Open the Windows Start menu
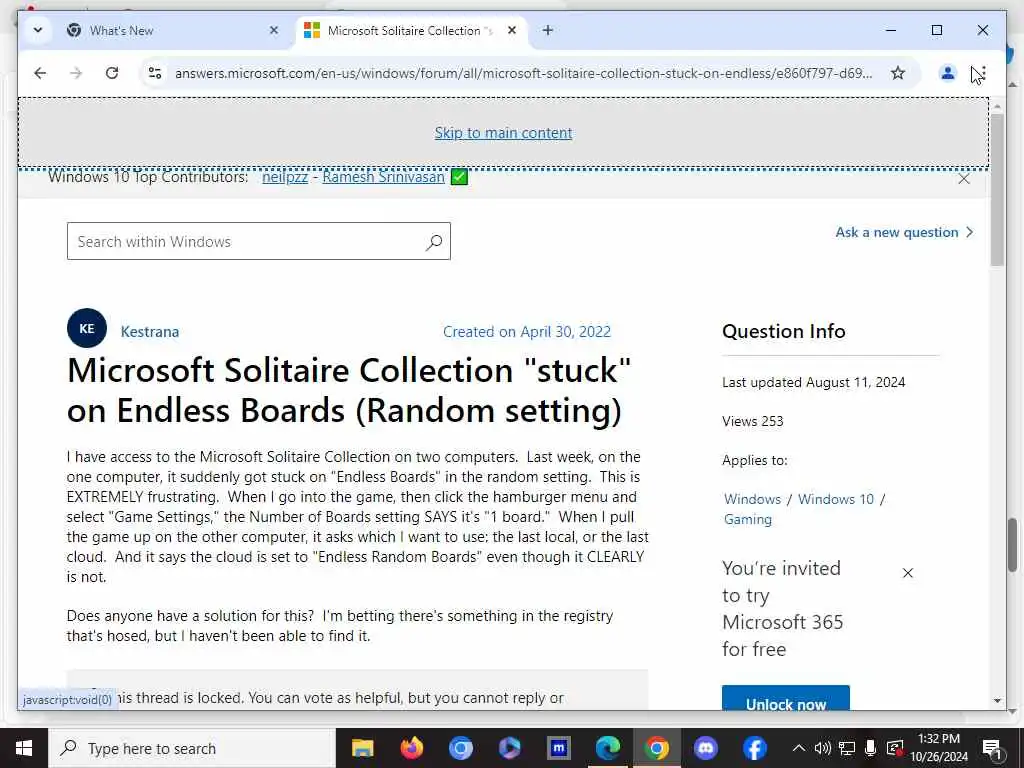Image resolution: width=1024 pixels, height=768 pixels. click(24, 748)
